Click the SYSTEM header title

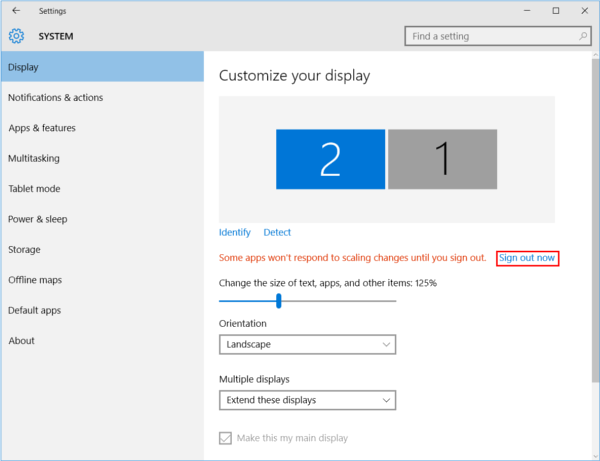[56, 36]
